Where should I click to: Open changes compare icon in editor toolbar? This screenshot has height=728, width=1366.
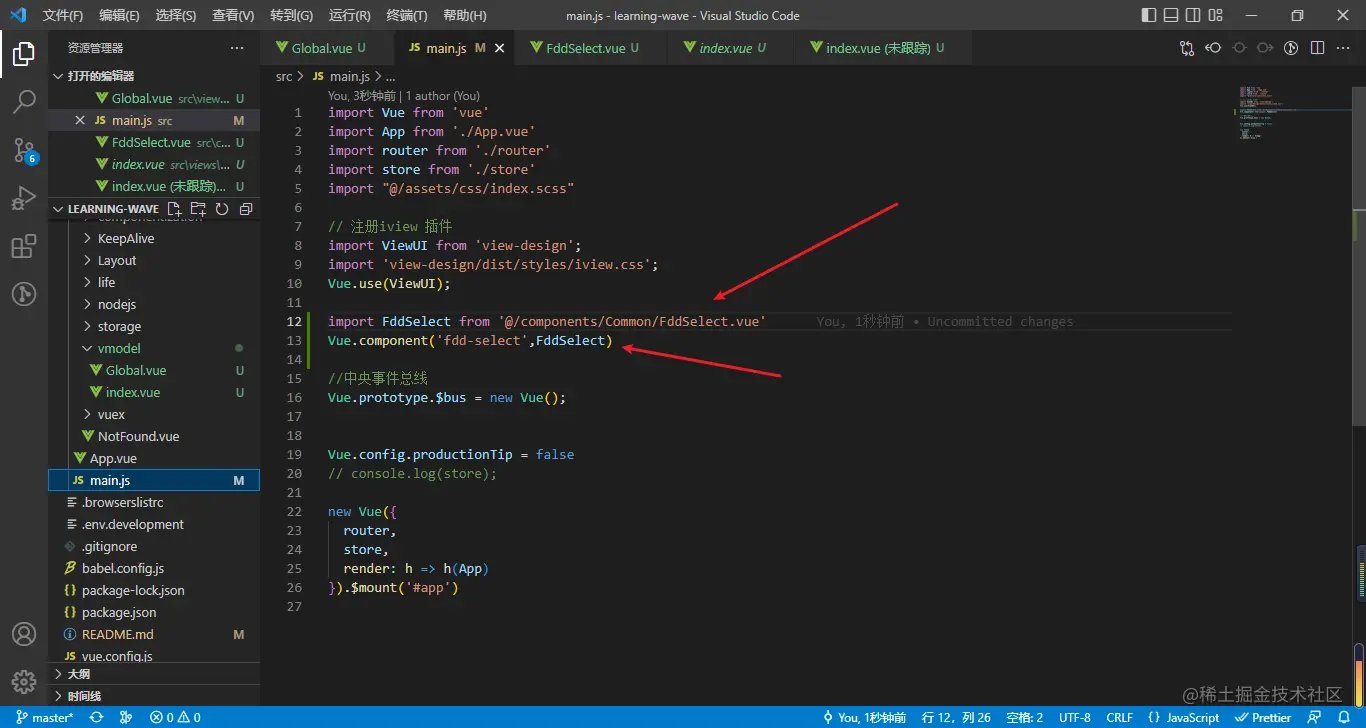click(1187, 48)
